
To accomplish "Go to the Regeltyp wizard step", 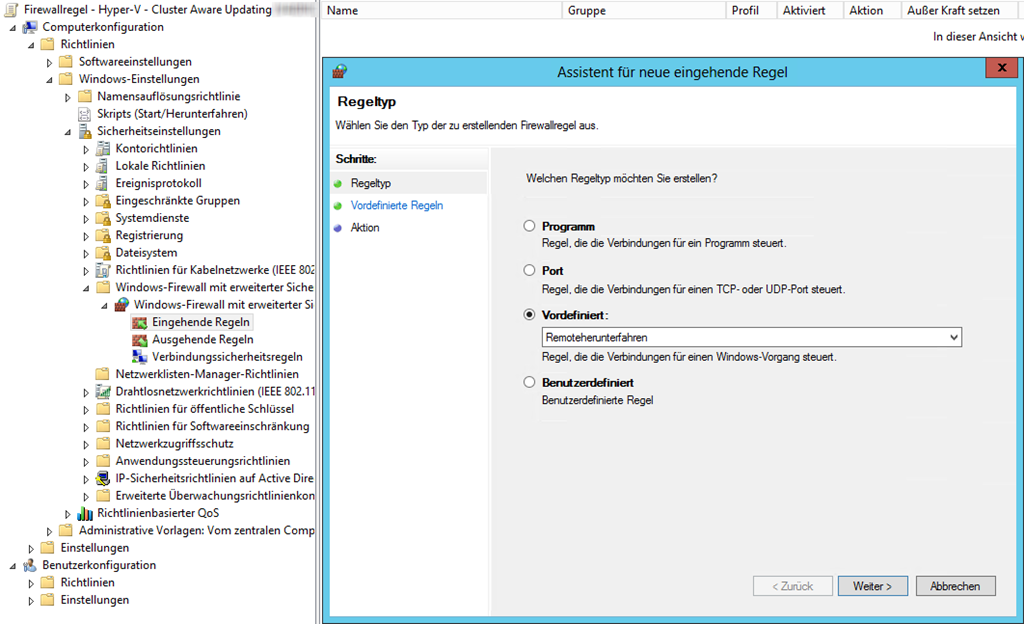I will 370,183.
